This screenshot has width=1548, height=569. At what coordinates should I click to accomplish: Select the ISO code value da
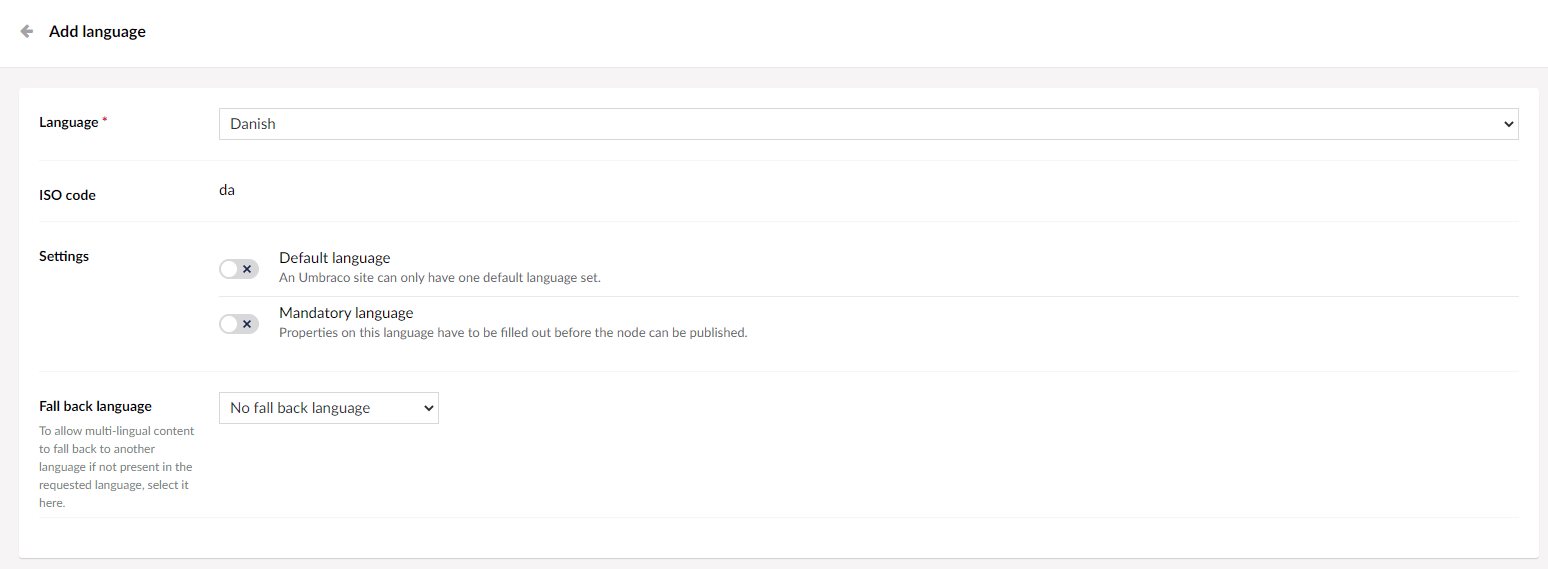click(227, 189)
